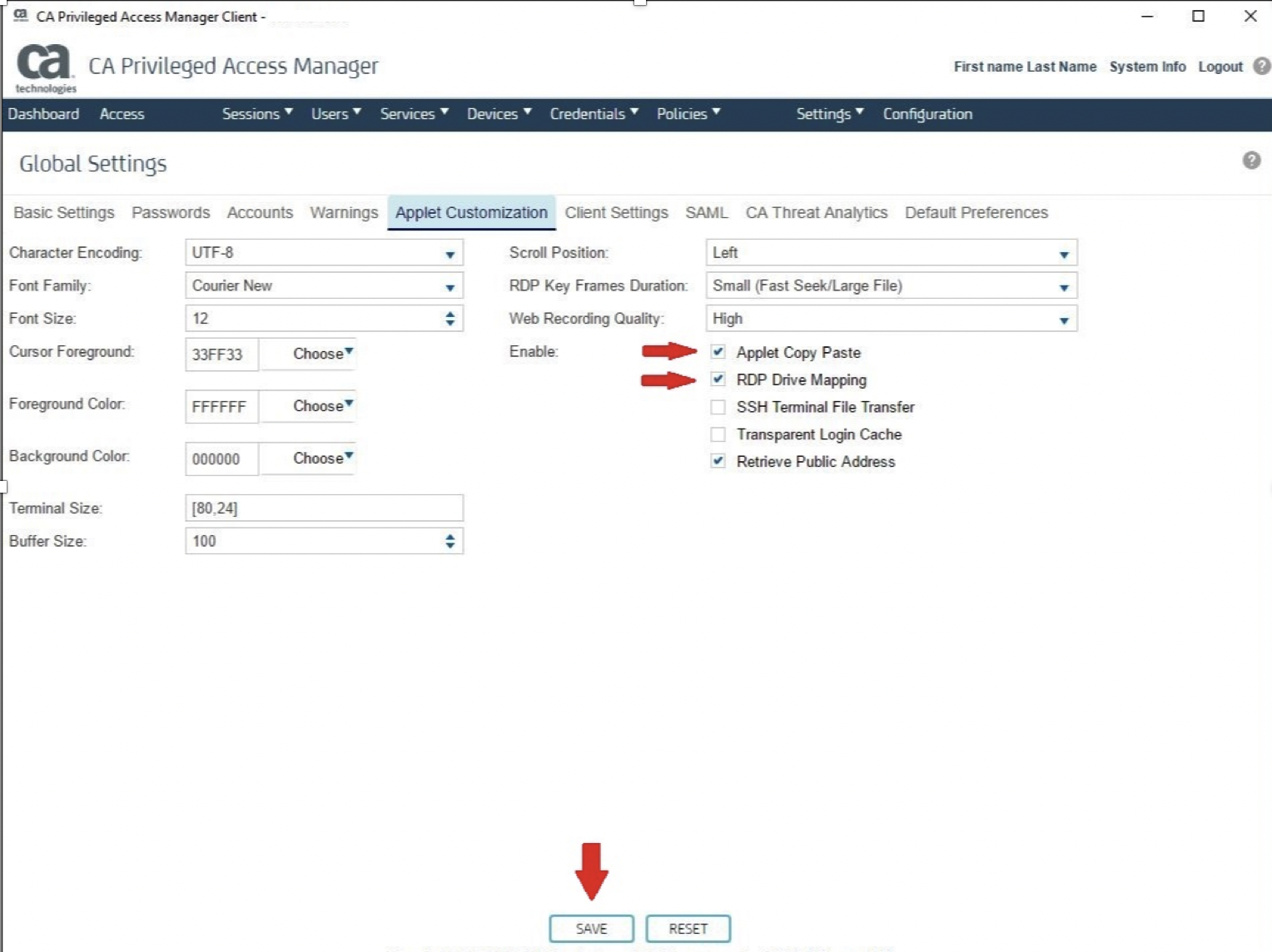Viewport: 1272px width, 952px height.
Task: Open Character Encoding dropdown
Action: coord(324,253)
